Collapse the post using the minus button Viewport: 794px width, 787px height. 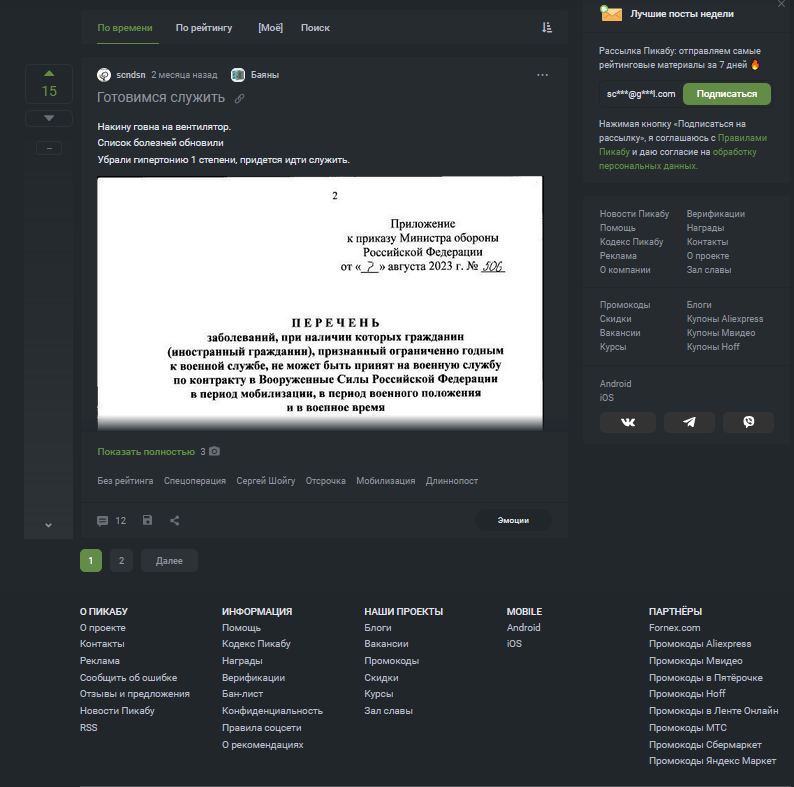(49, 148)
